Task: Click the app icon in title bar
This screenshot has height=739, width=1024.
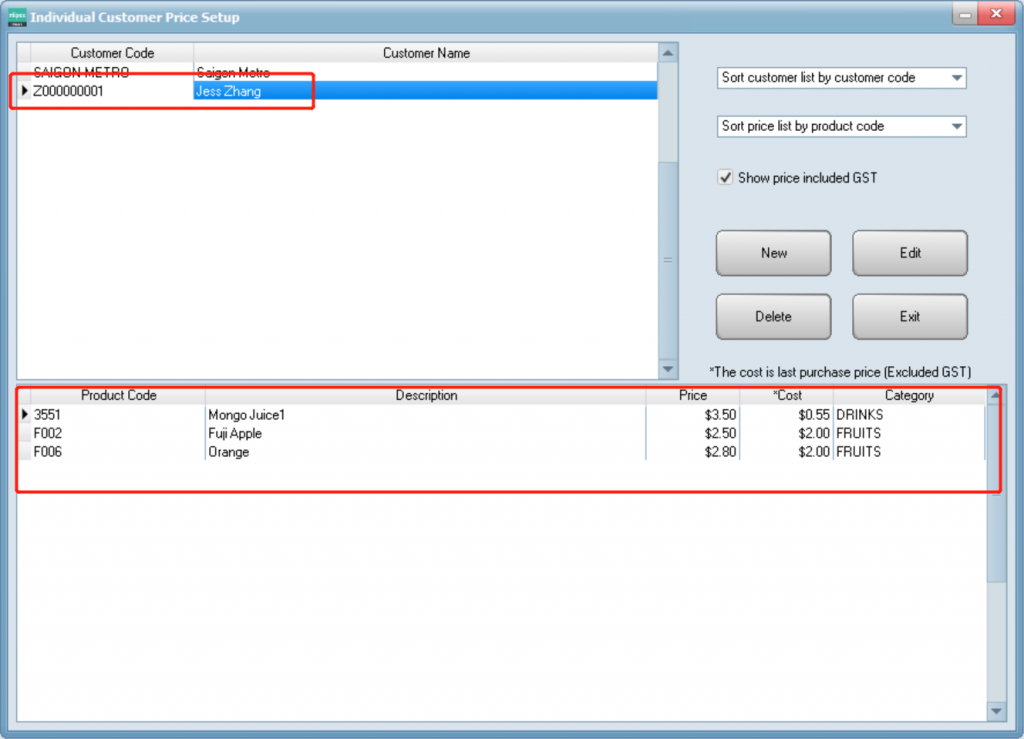Action: click(17, 17)
